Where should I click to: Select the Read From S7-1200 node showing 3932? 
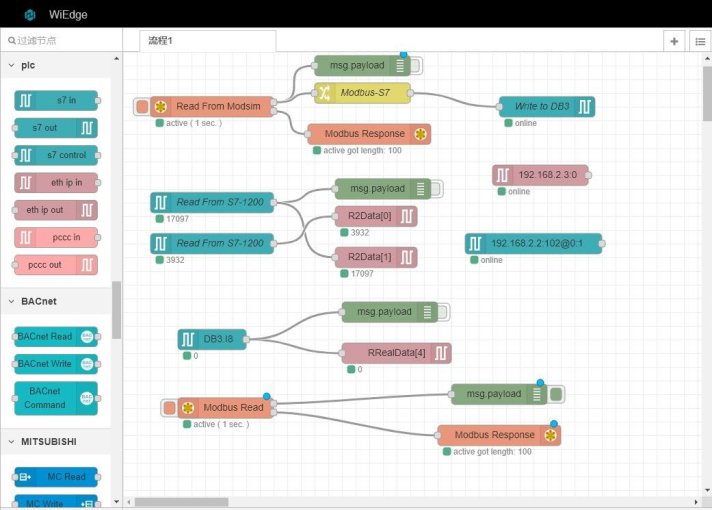click(x=212, y=243)
